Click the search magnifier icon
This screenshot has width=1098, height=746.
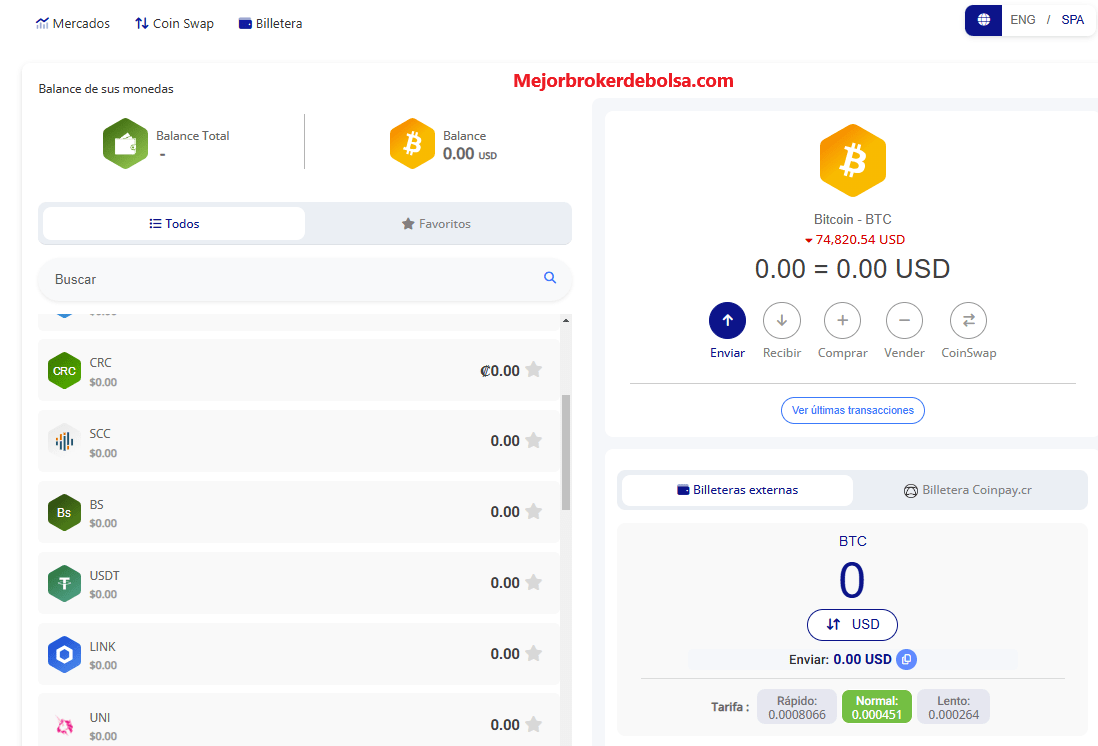pyautogui.click(x=550, y=277)
